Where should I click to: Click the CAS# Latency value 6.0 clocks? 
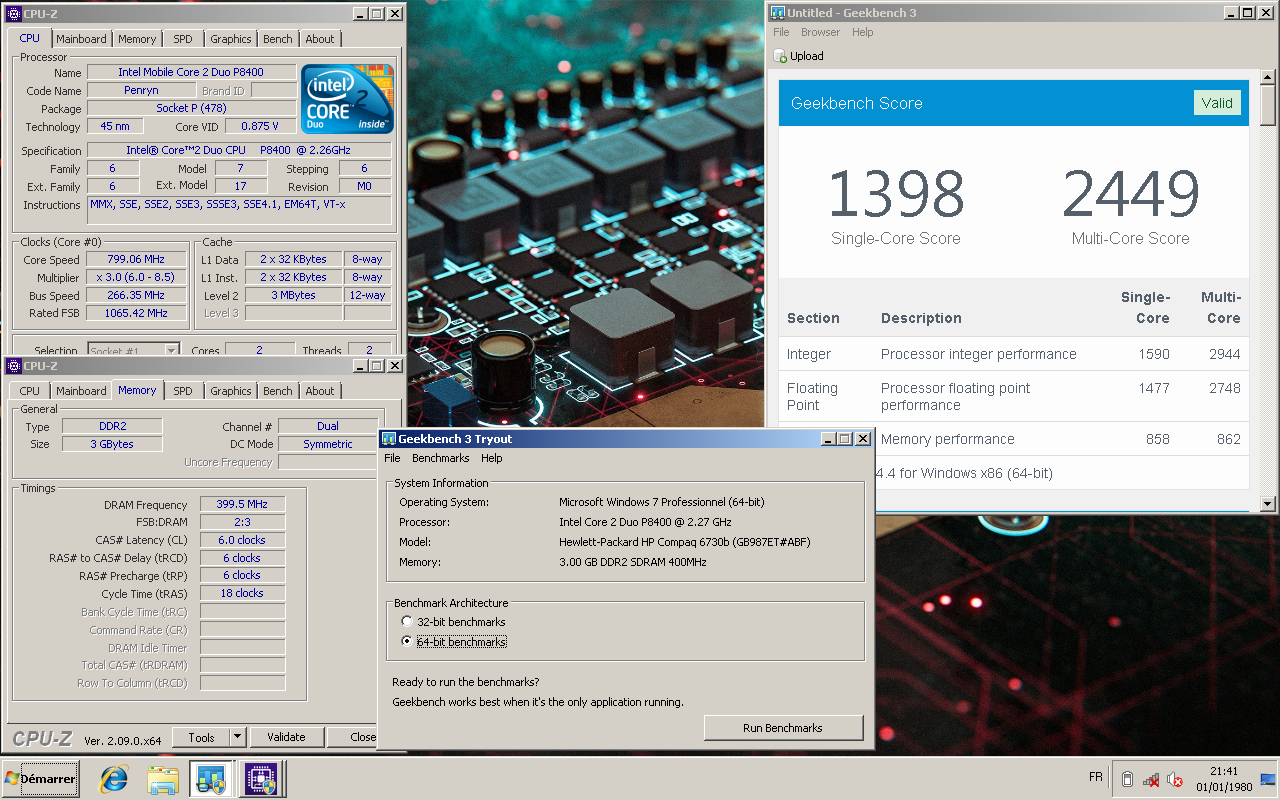click(x=243, y=540)
